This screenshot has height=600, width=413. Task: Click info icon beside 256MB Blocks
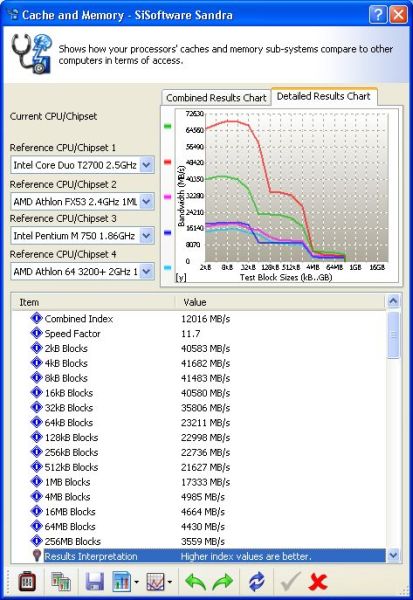tap(36, 541)
